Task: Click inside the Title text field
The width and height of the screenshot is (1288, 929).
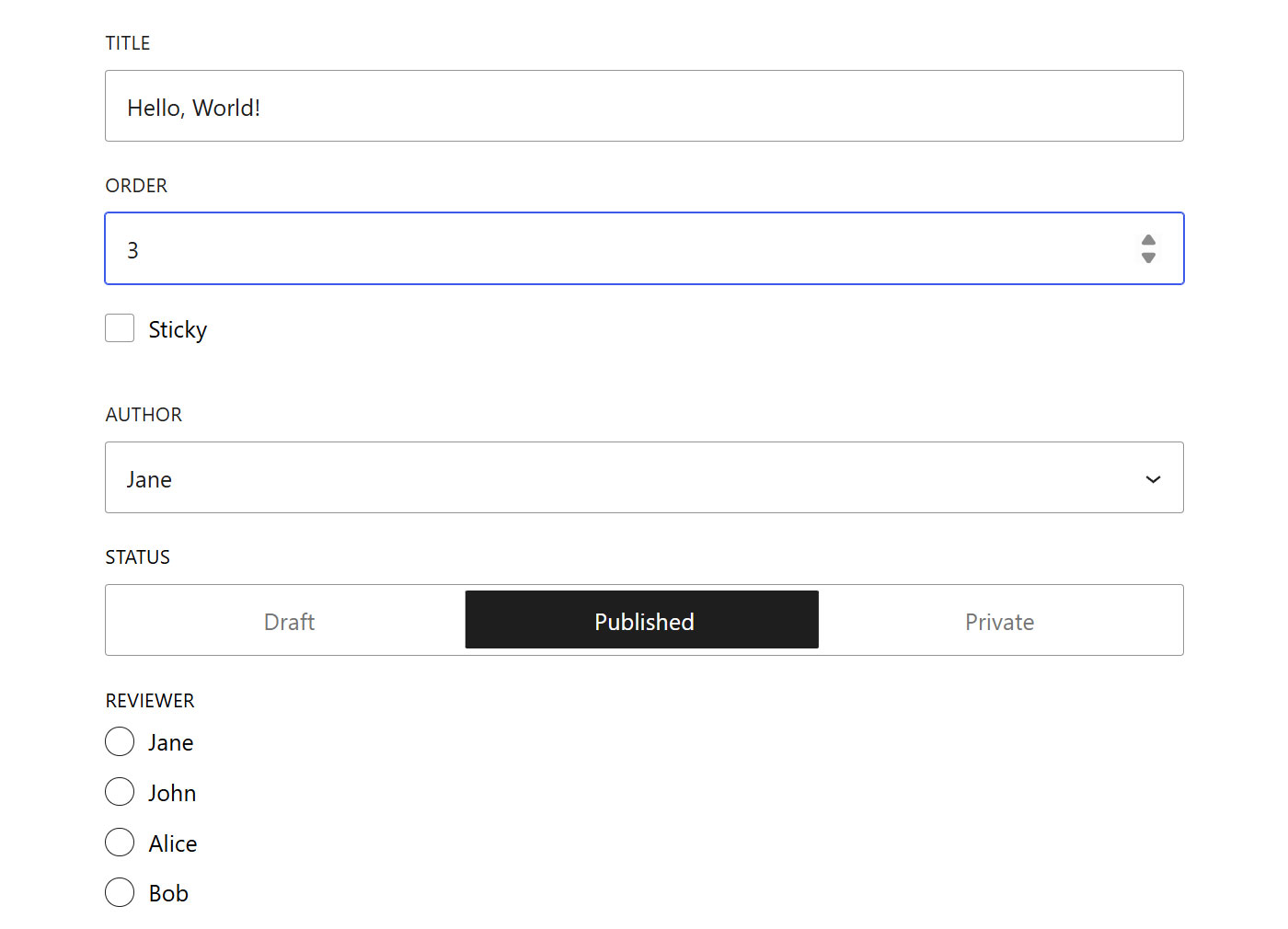Action: (644, 106)
